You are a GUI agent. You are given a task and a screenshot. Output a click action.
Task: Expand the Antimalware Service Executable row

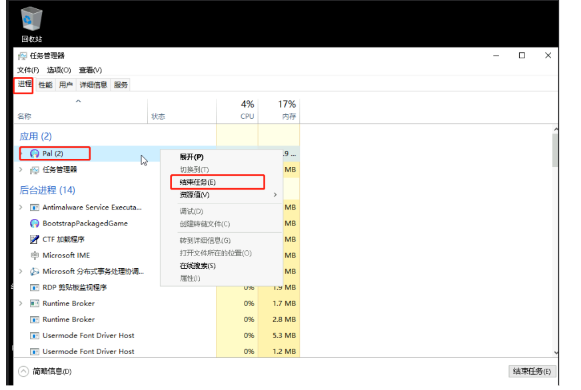point(21,207)
